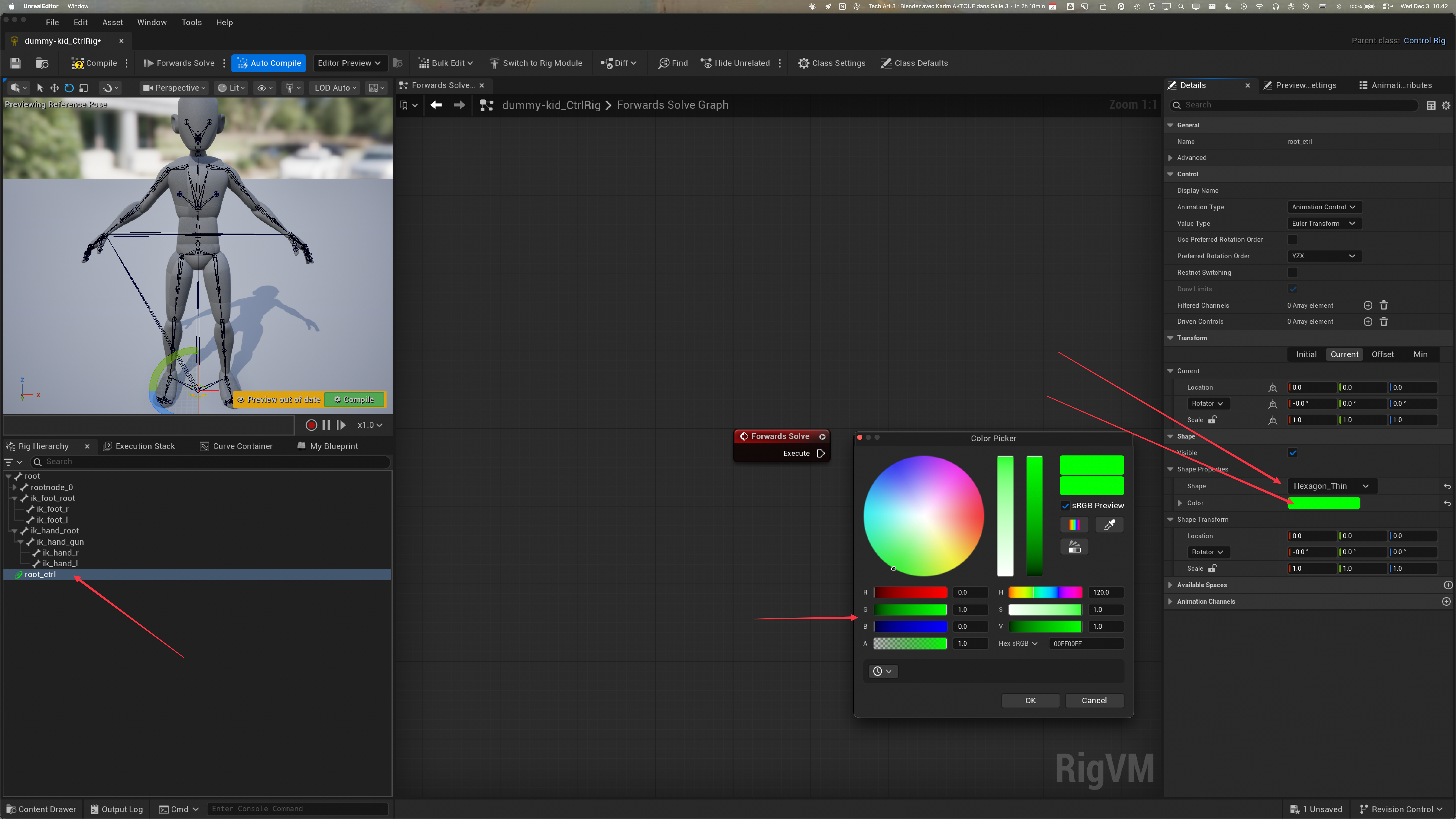
Task: Open the Asset menu
Action: (x=112, y=22)
